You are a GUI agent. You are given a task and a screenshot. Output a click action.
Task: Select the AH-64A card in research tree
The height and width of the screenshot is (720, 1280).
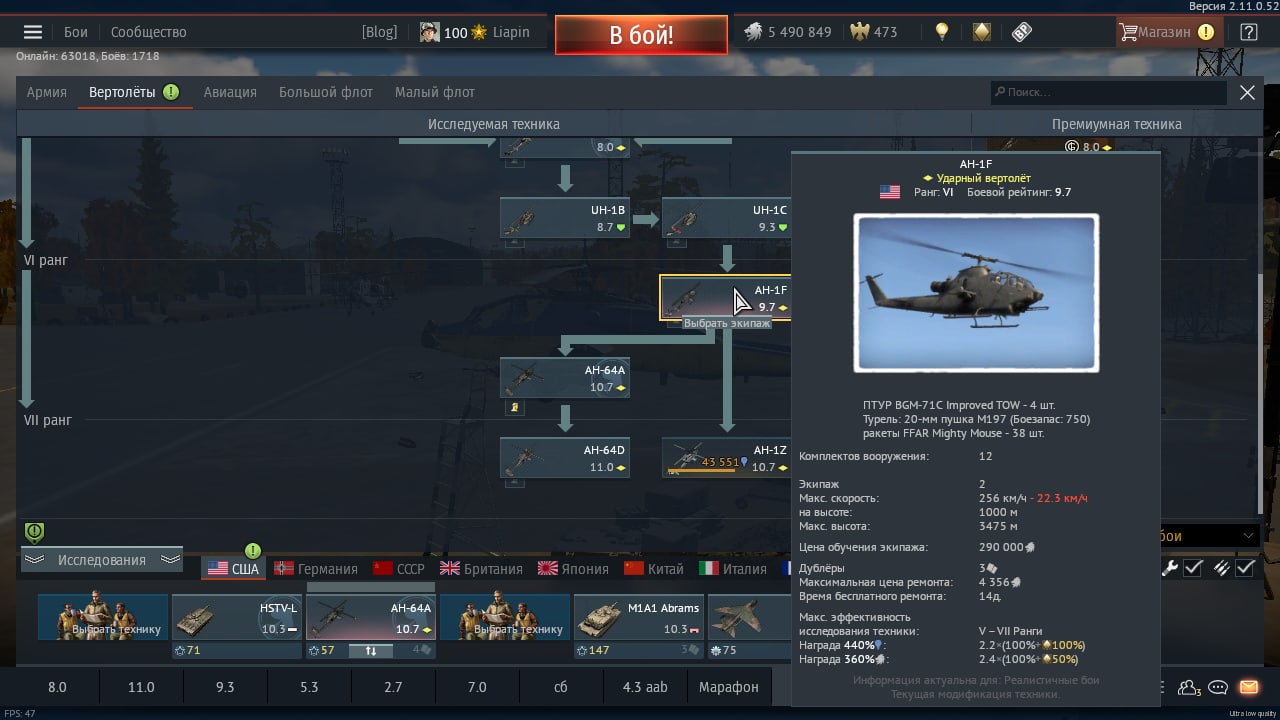click(565, 378)
